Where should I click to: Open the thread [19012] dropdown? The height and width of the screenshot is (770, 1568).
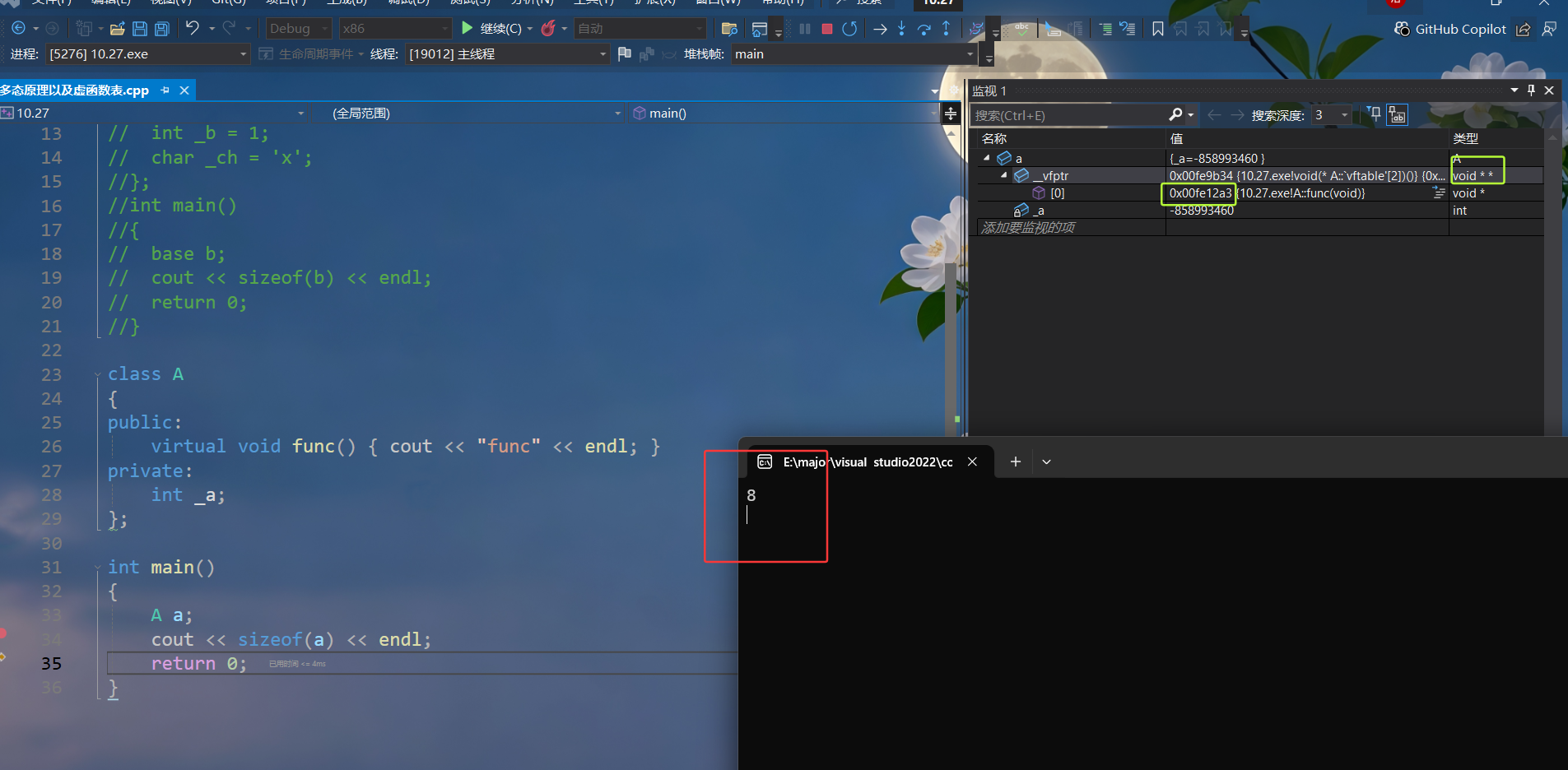coord(507,54)
